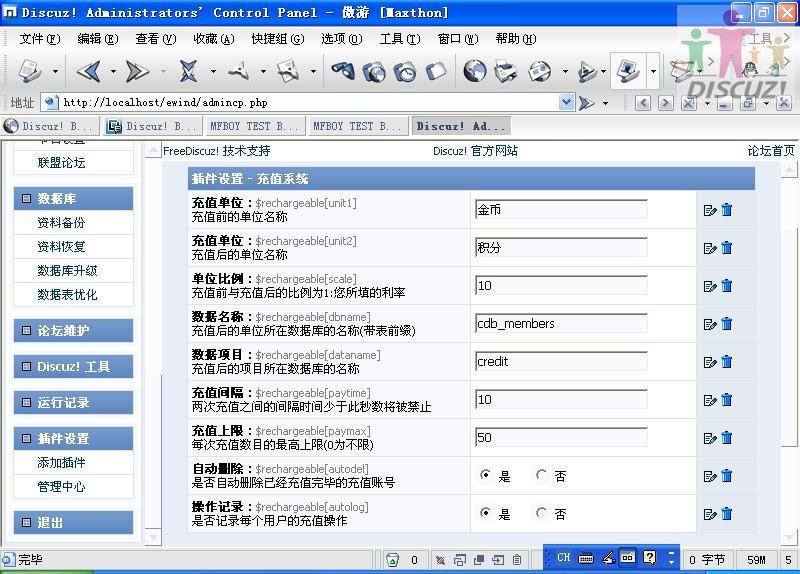Delete the paytime setting via trash icon

pyautogui.click(x=727, y=400)
